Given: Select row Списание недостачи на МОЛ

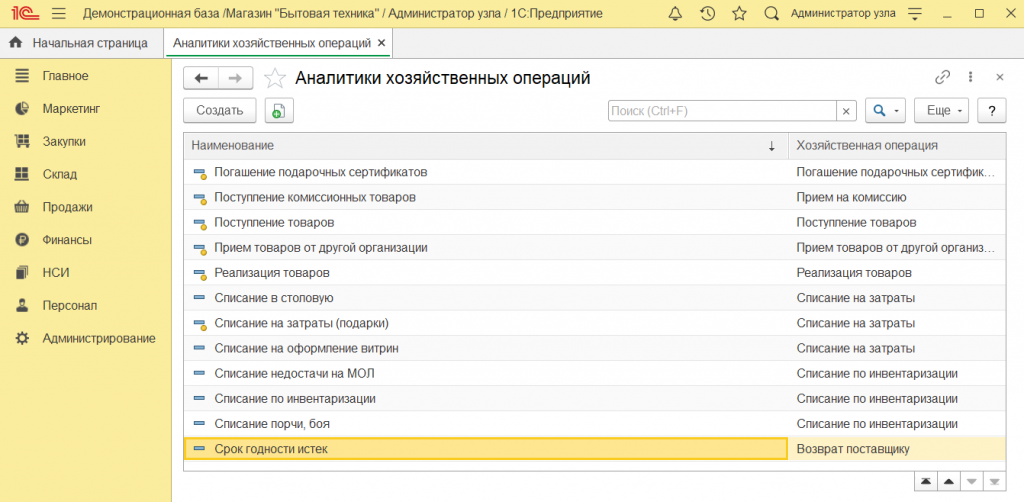Looking at the screenshot, I should tap(594, 374).
